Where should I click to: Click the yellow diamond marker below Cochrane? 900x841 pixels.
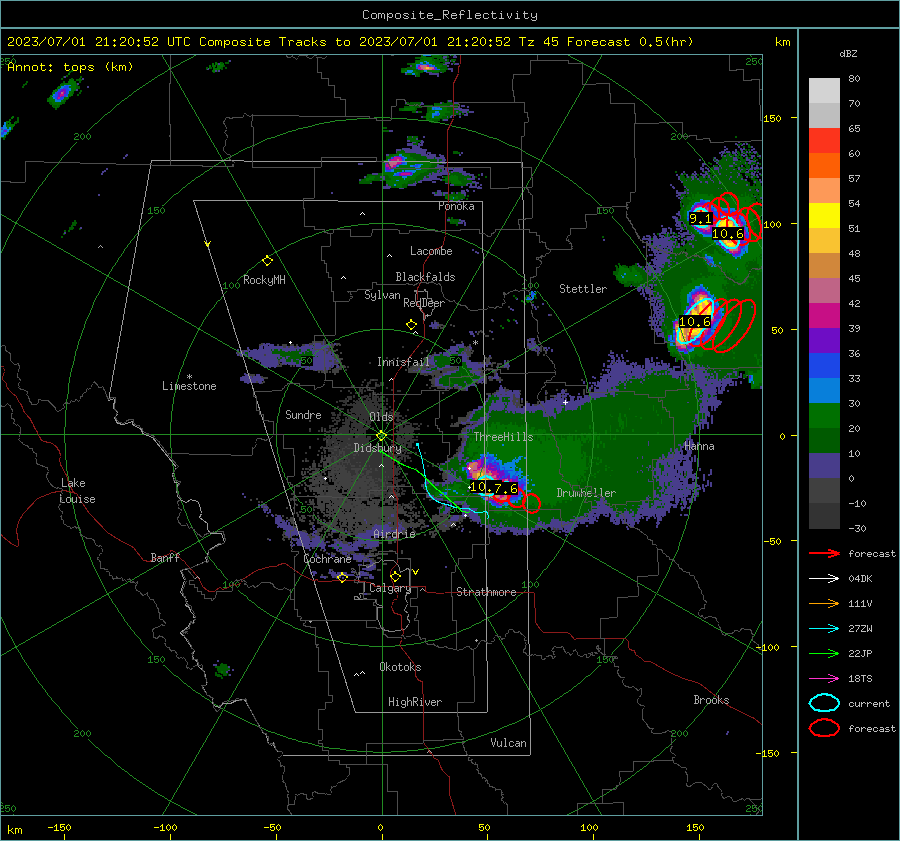[x=342, y=577]
